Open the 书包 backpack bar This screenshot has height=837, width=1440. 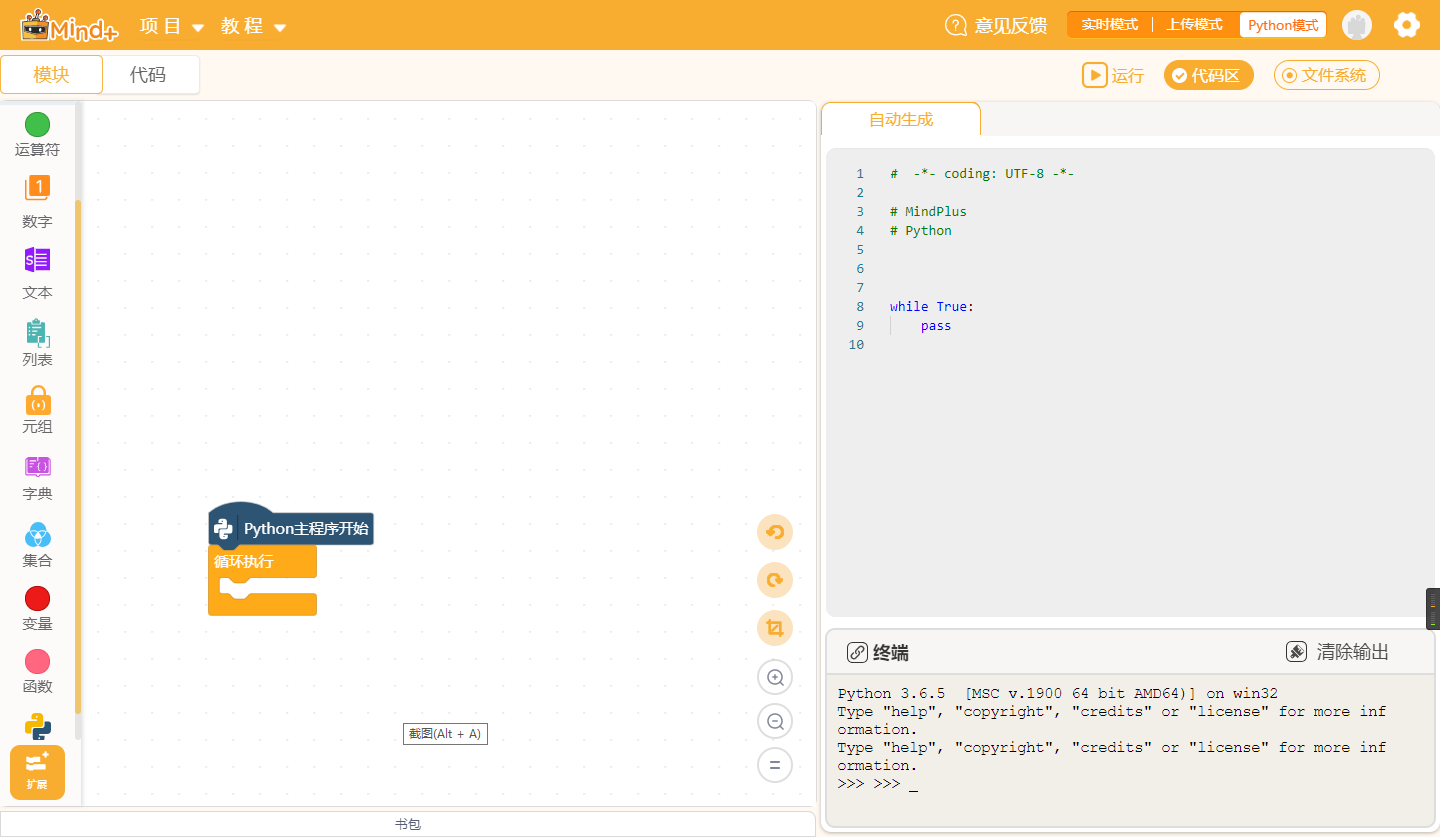408,824
